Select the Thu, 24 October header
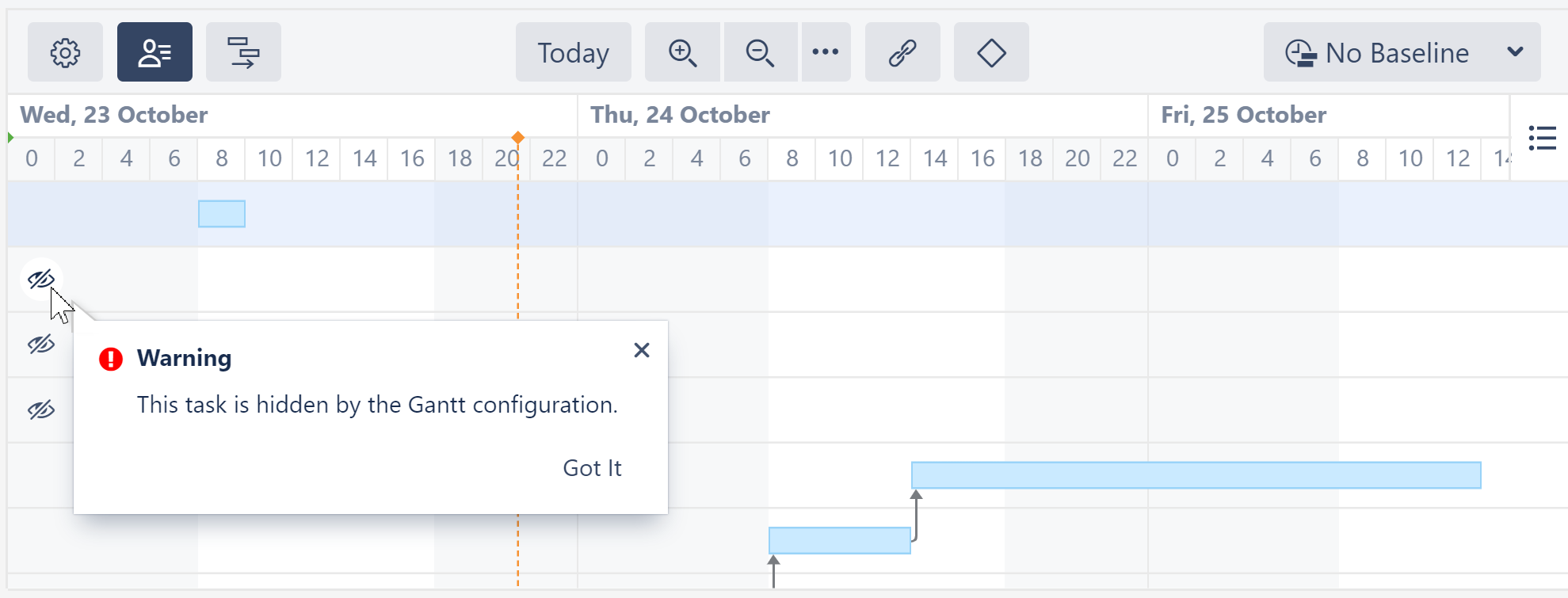The height and width of the screenshot is (598, 1568). (680, 115)
